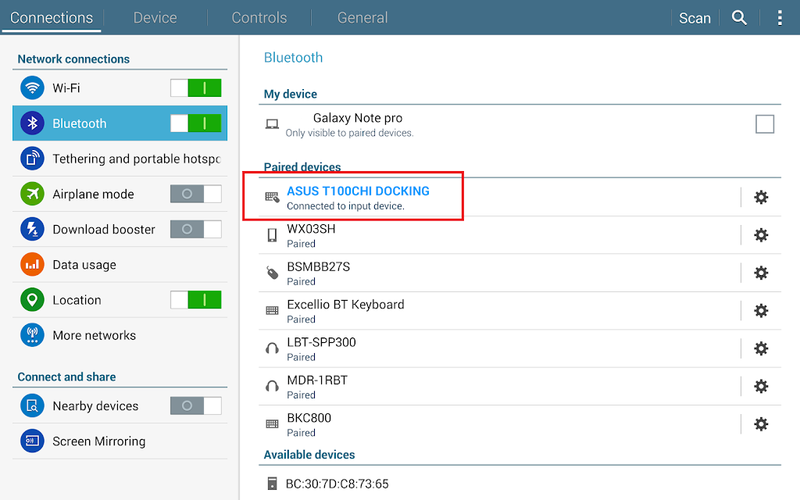The width and height of the screenshot is (800, 500).
Task: Open settings gear for LBT-SPP300
Action: coord(761,348)
